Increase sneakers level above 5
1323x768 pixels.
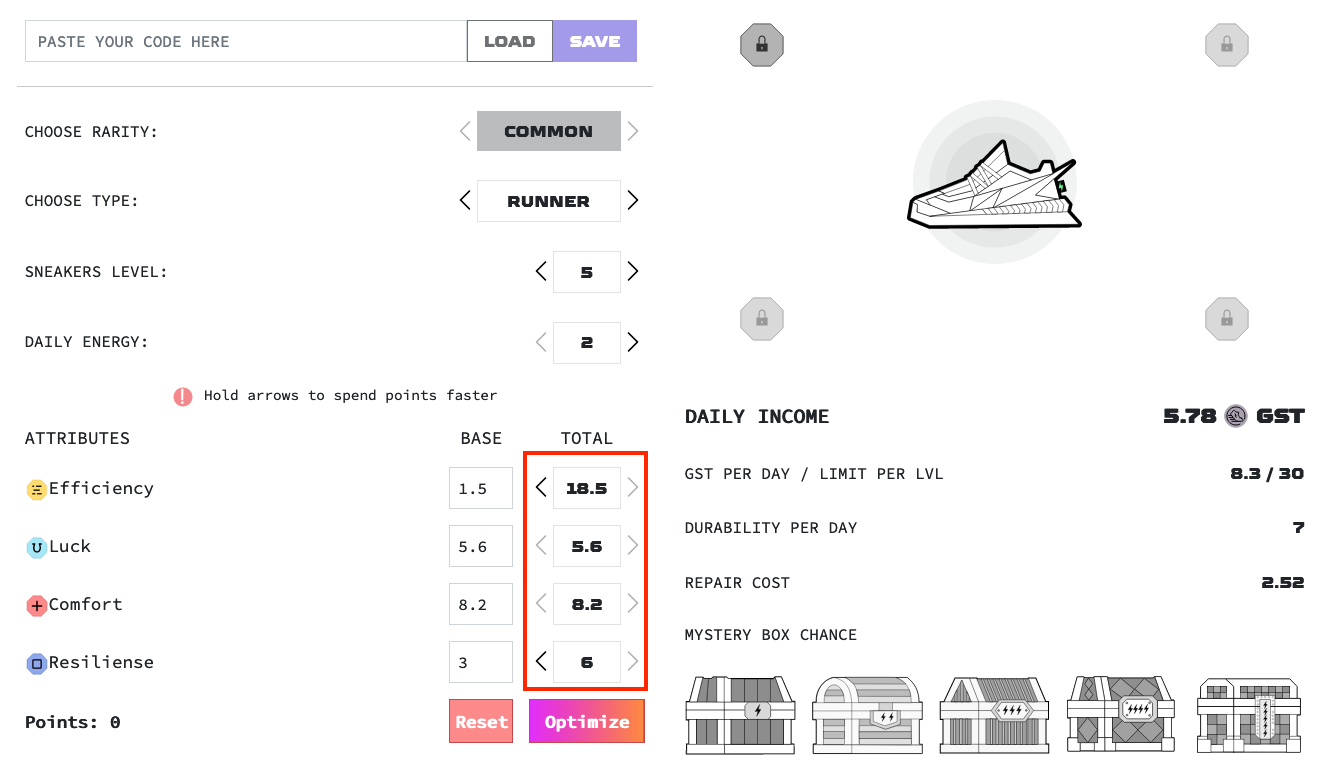pyautogui.click(x=632, y=271)
